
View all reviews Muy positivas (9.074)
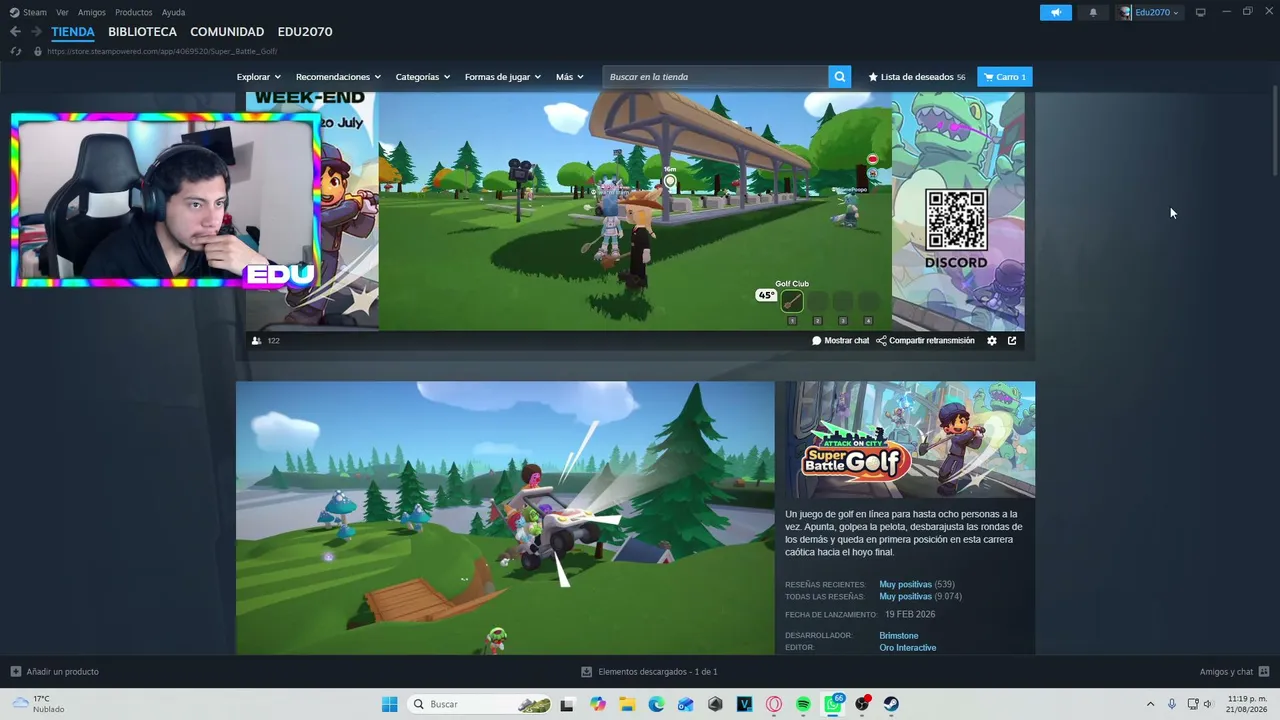click(x=920, y=596)
